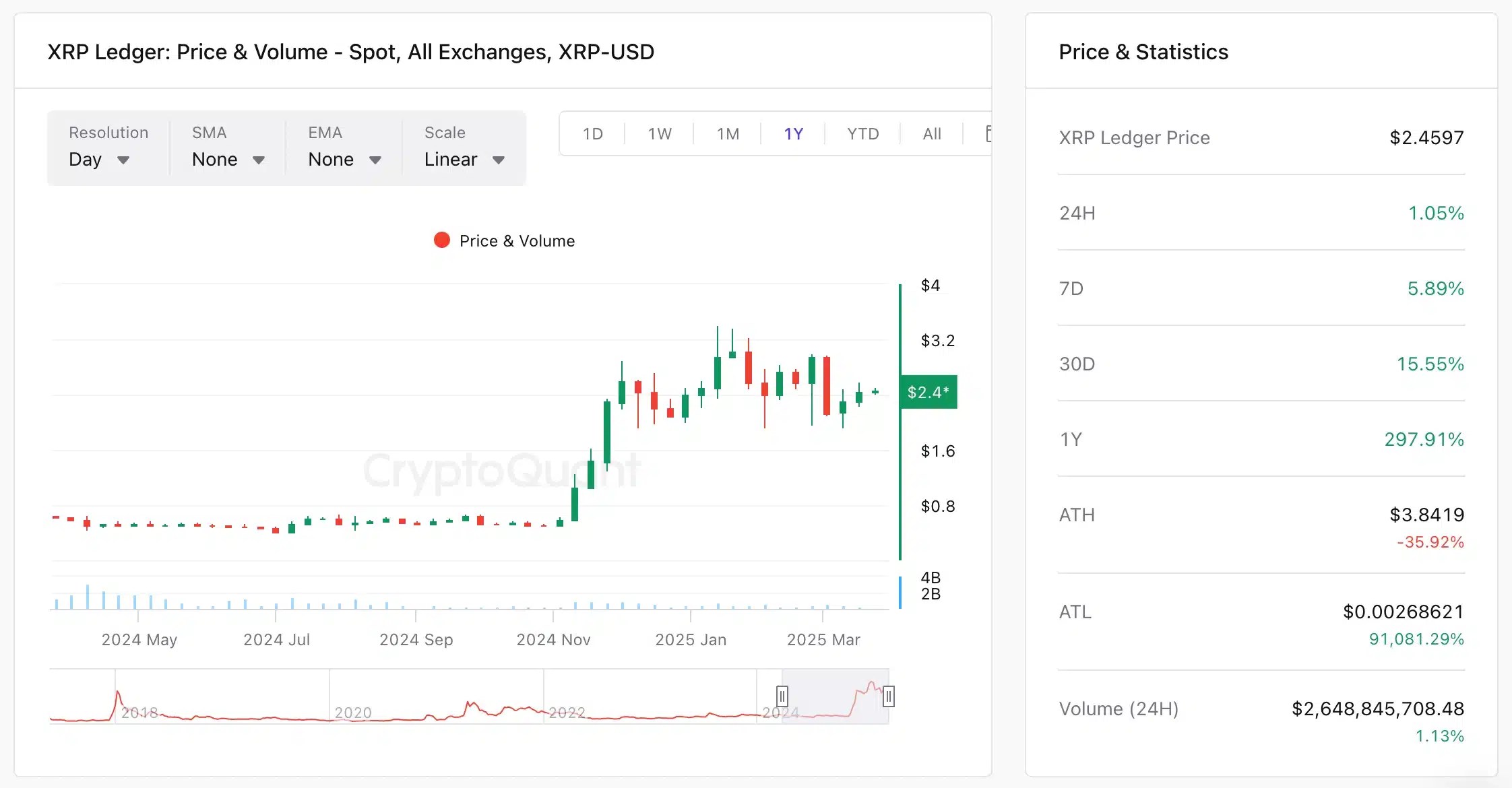Image resolution: width=1512 pixels, height=788 pixels.
Task: Toggle the Price & Volume series visibility
Action: pyautogui.click(x=505, y=240)
